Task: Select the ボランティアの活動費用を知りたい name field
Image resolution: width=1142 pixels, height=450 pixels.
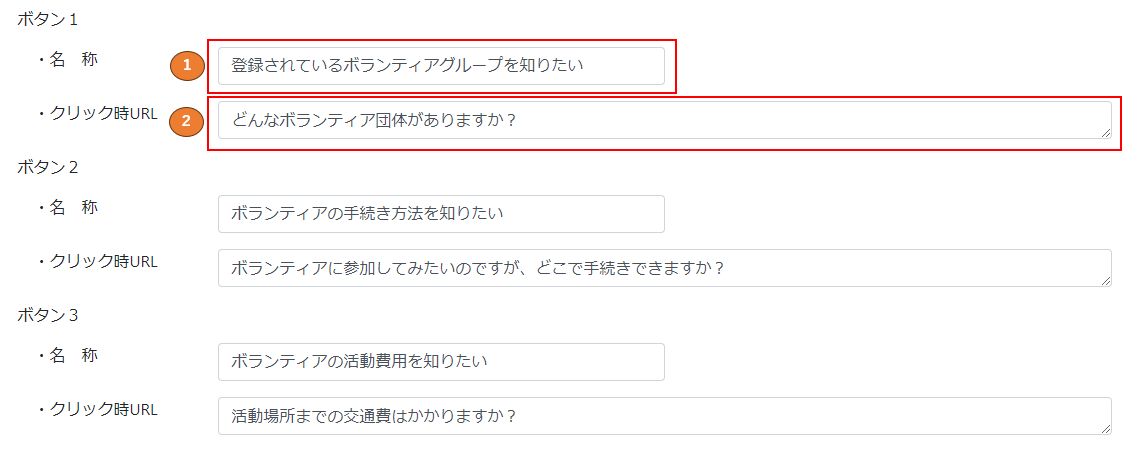Action: [x=441, y=362]
